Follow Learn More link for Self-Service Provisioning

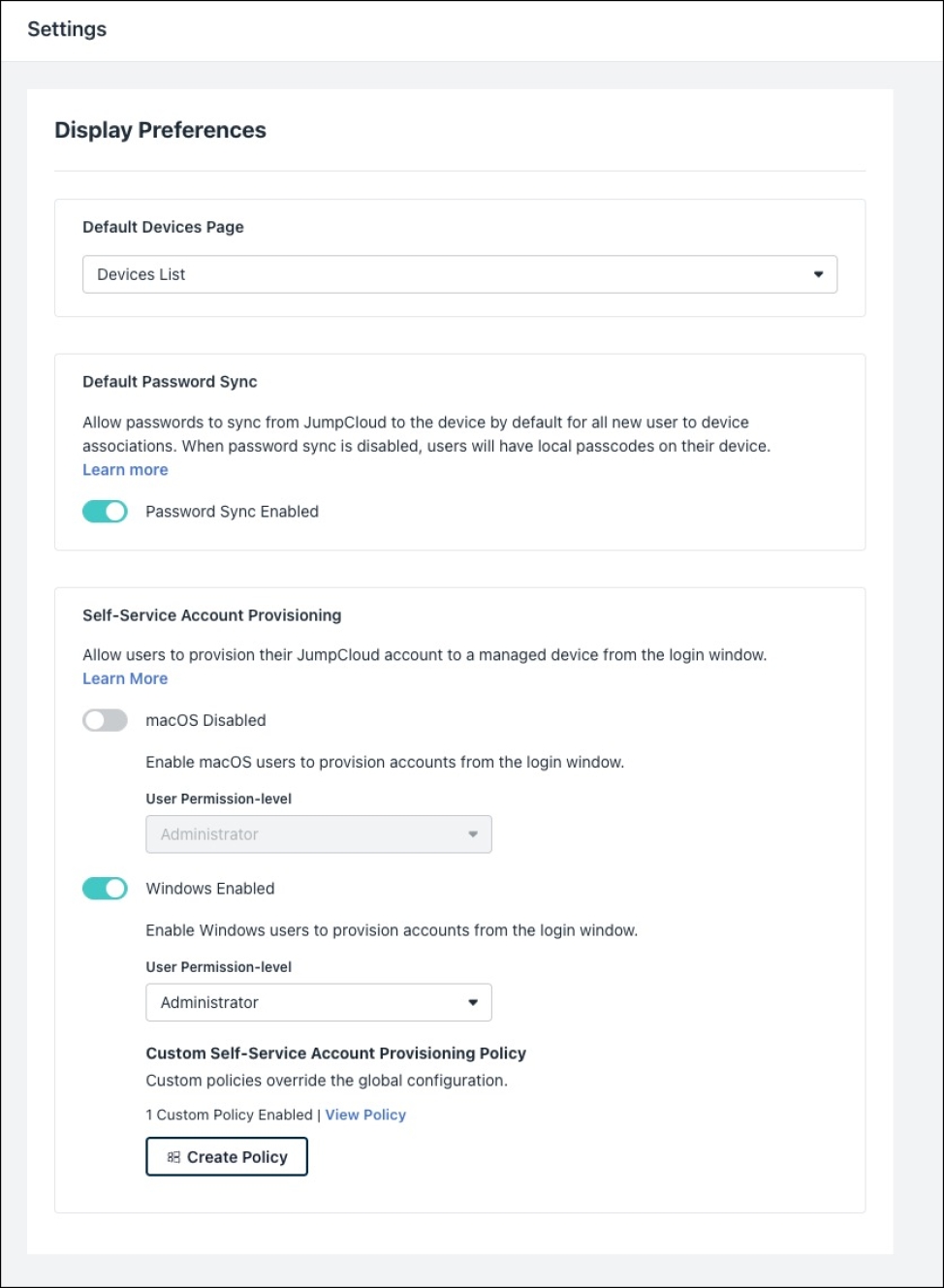[125, 679]
